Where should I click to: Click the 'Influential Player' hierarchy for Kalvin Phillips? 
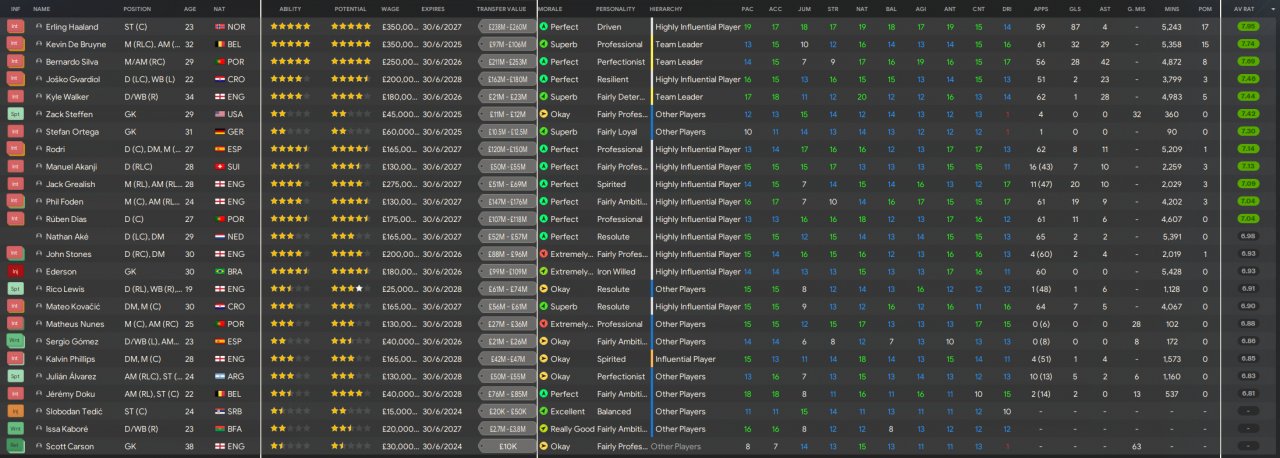[x=686, y=359]
